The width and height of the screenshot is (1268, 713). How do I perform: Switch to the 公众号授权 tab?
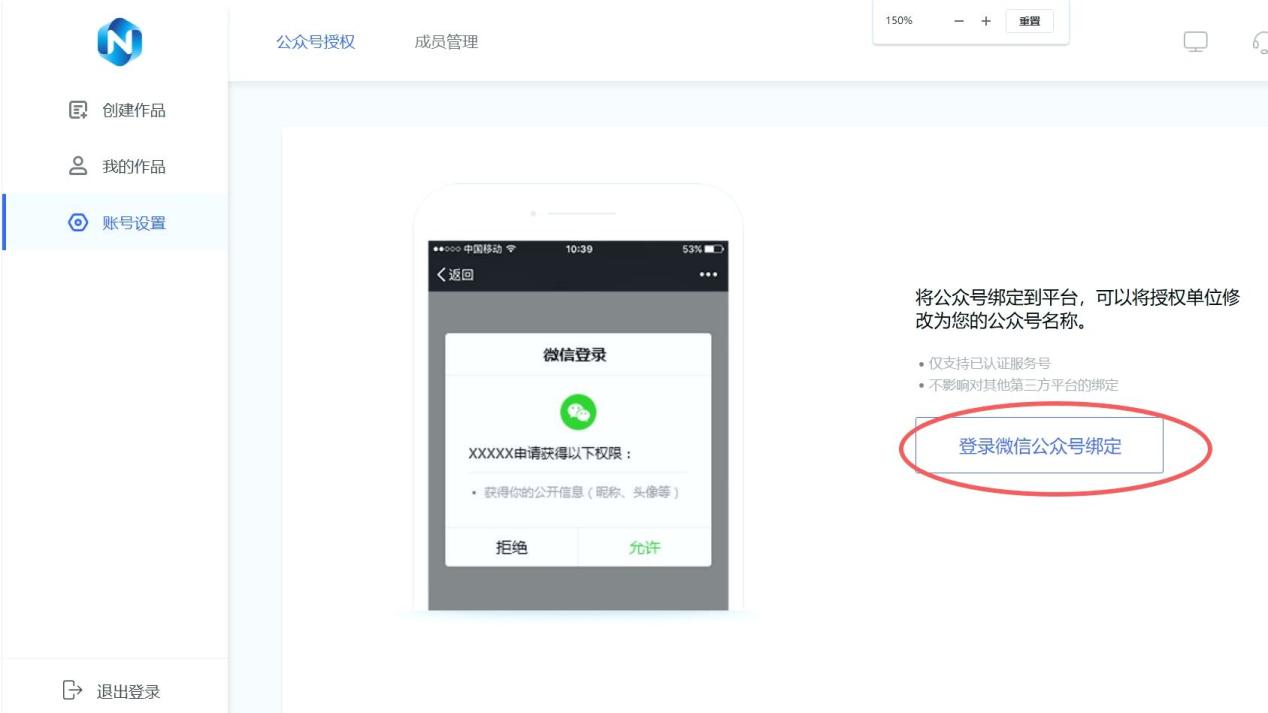pyautogui.click(x=315, y=42)
